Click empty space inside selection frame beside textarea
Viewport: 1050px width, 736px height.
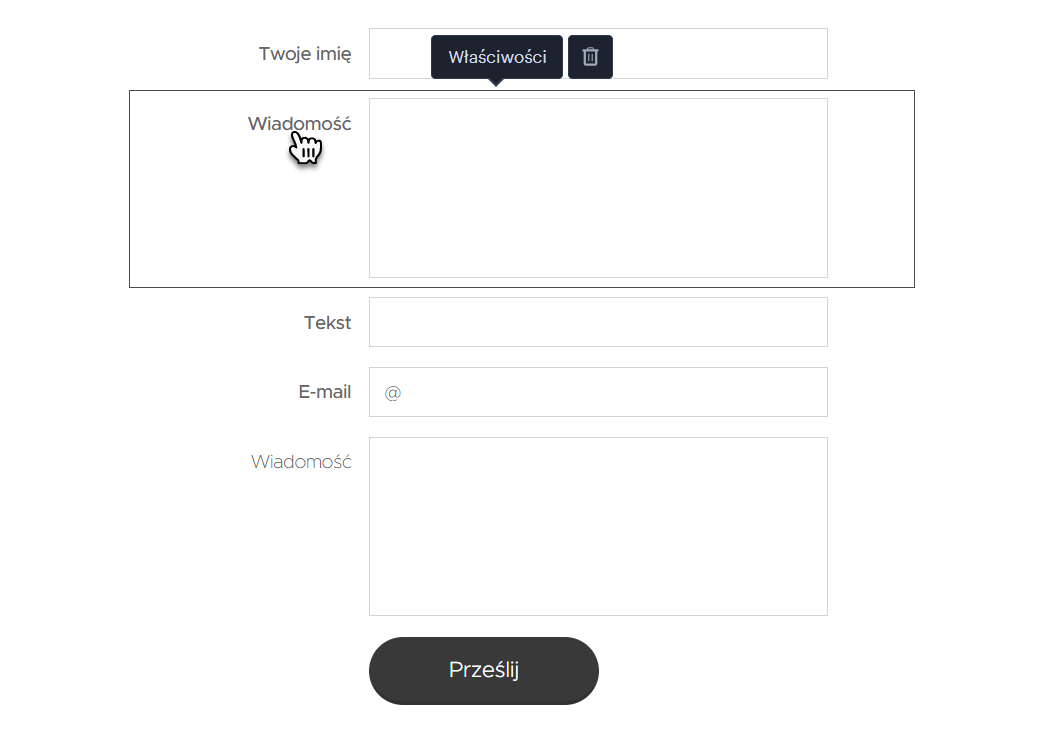(x=871, y=189)
